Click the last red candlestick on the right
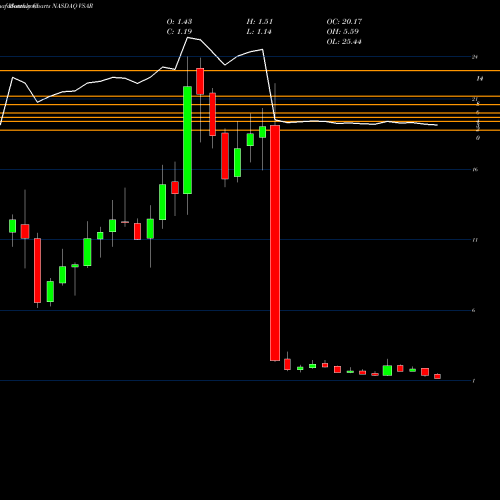Viewport: 500px width, 500px height. coord(437,376)
